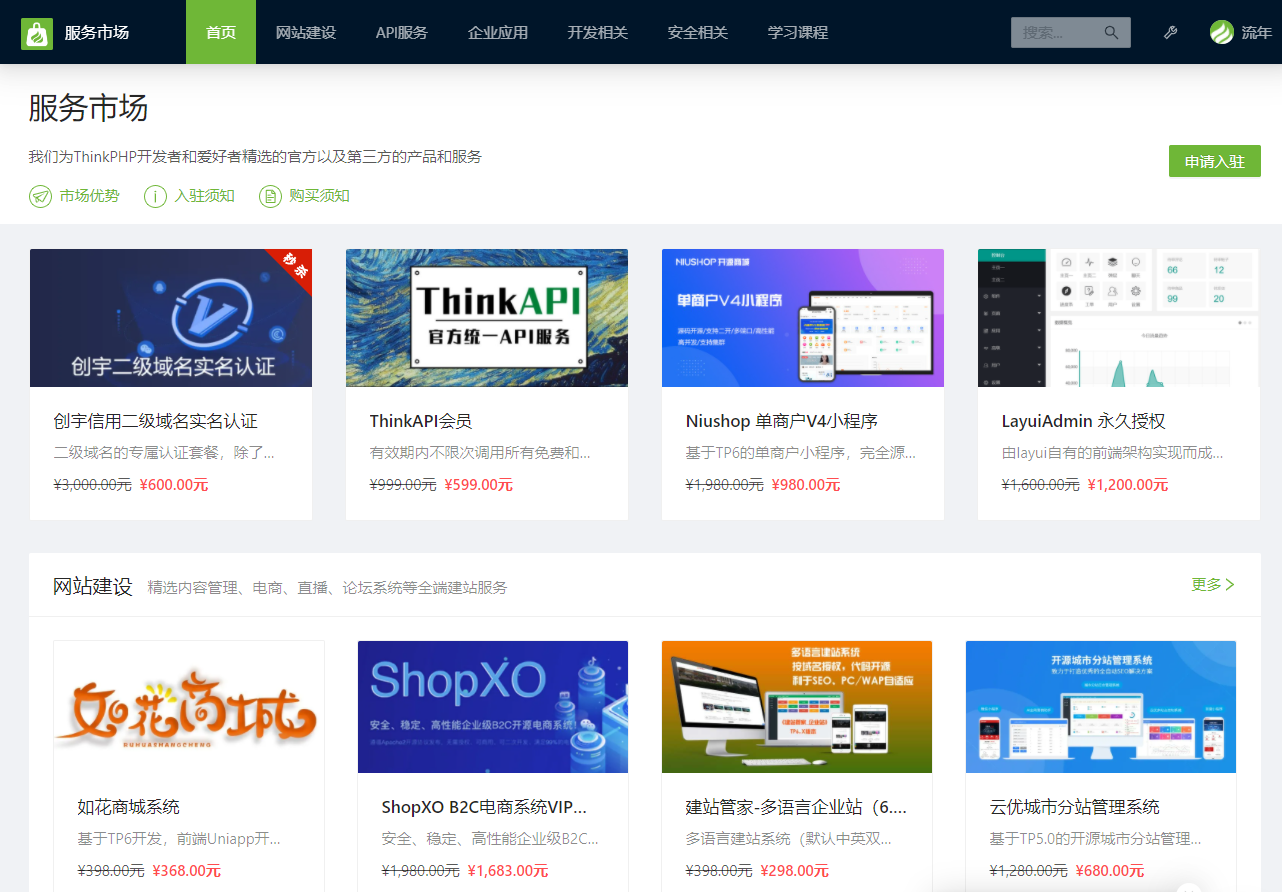The image size is (1282, 892).
Task: Open the 企业应用 nav menu
Action: pyautogui.click(x=498, y=32)
